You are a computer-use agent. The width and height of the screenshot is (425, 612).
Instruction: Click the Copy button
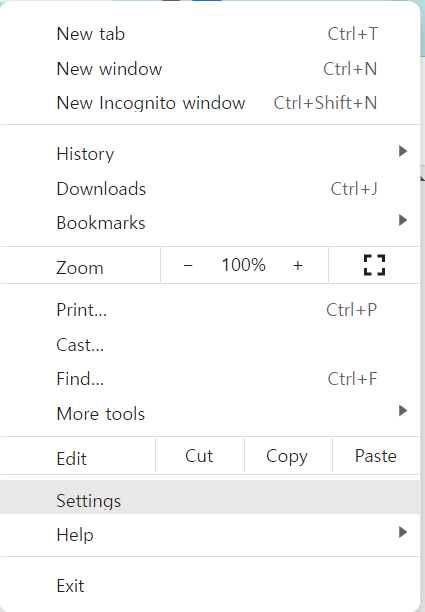tap(288, 455)
